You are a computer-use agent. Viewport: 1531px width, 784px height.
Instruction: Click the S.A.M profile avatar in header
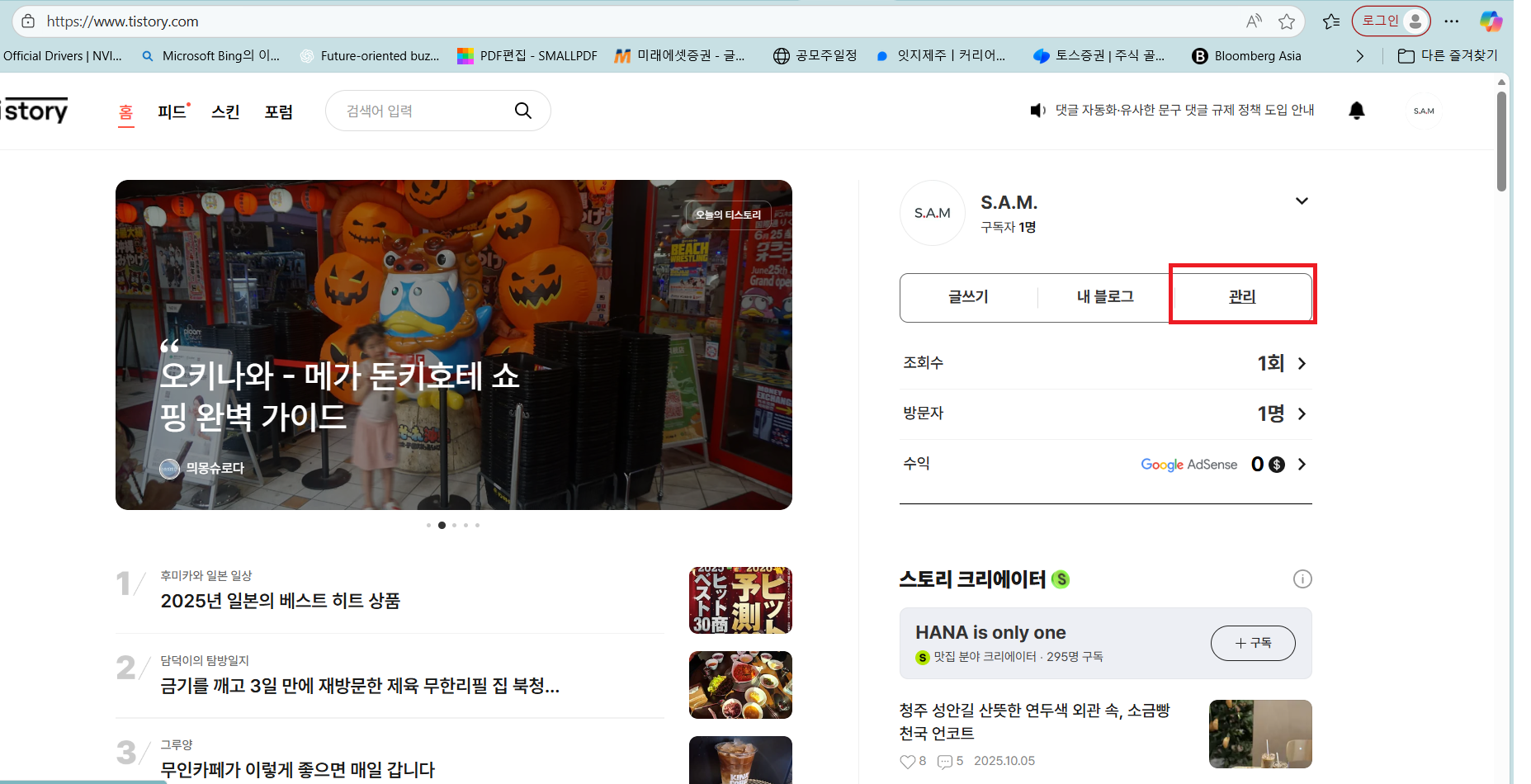click(x=1424, y=111)
